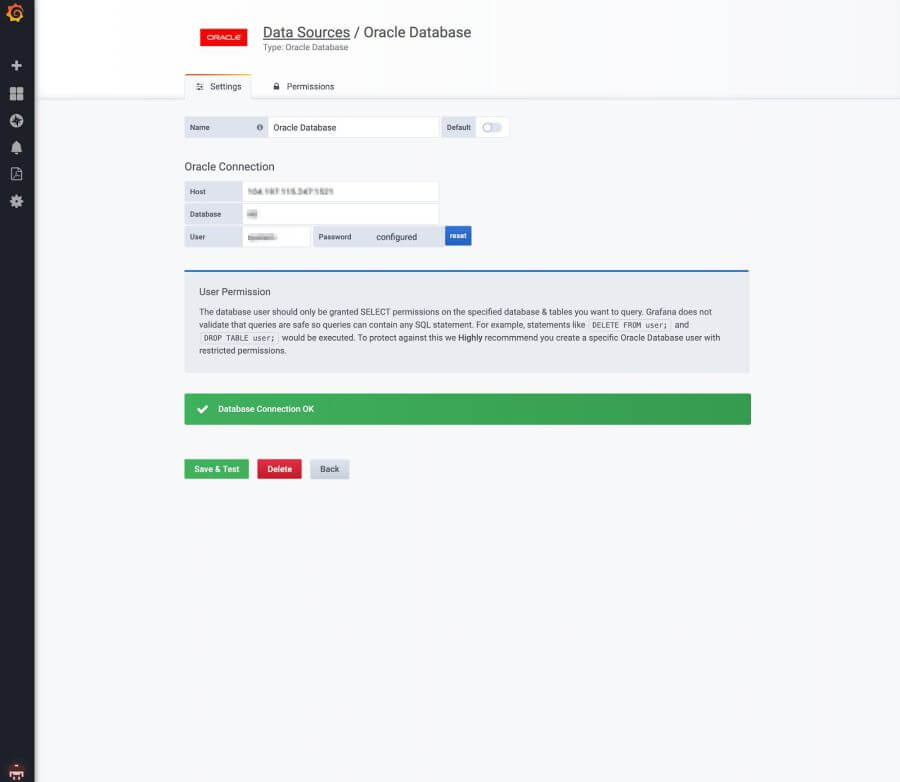Viewport: 900px width, 782px height.
Task: Open the Reports PDF document icon
Action: point(17,174)
